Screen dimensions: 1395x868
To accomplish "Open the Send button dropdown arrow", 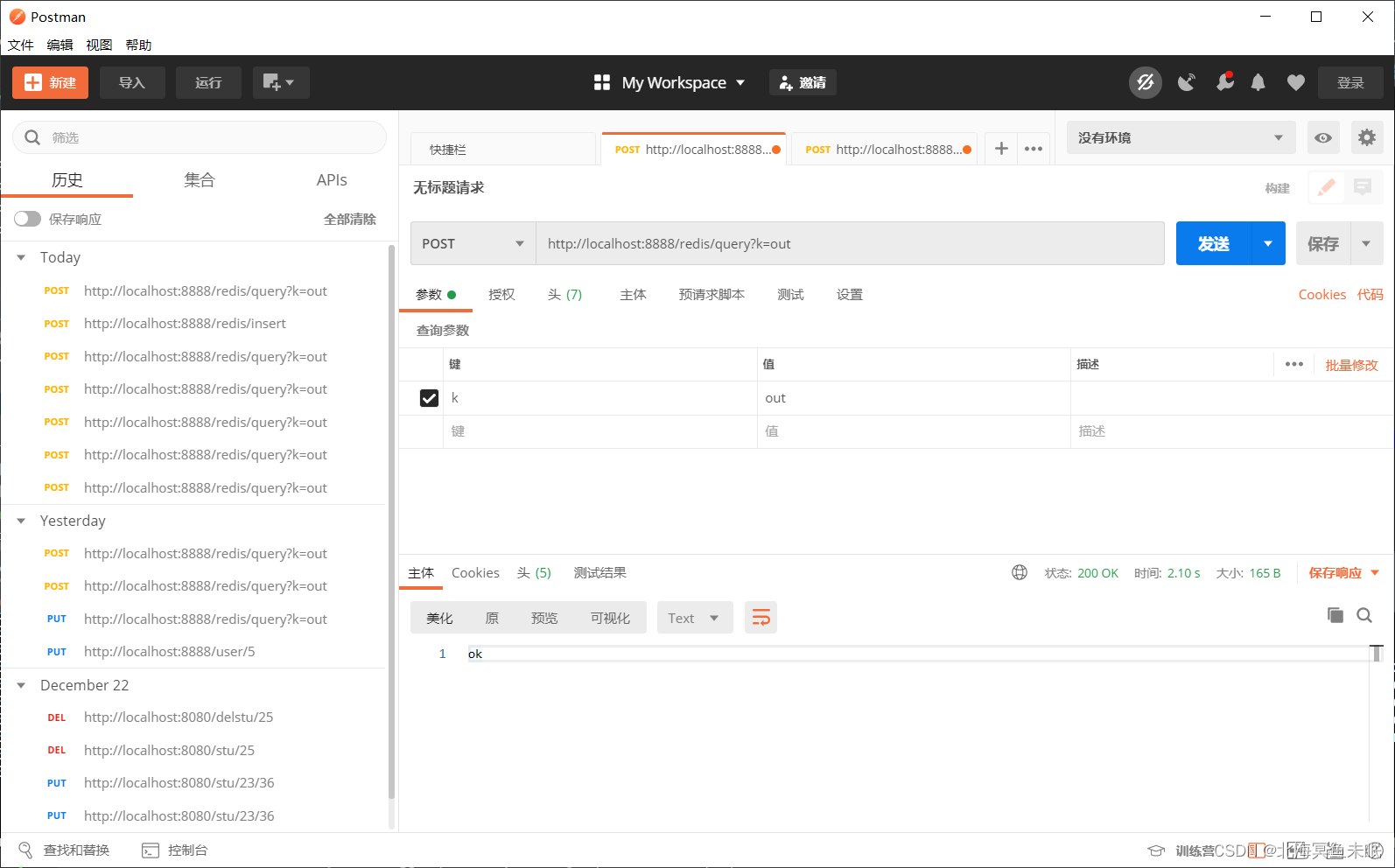I will click(x=1268, y=243).
